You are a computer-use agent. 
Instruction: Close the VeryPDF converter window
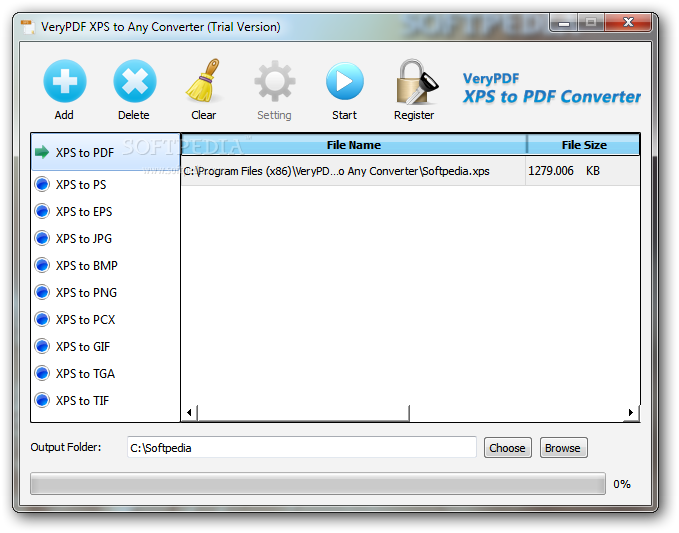click(628, 23)
